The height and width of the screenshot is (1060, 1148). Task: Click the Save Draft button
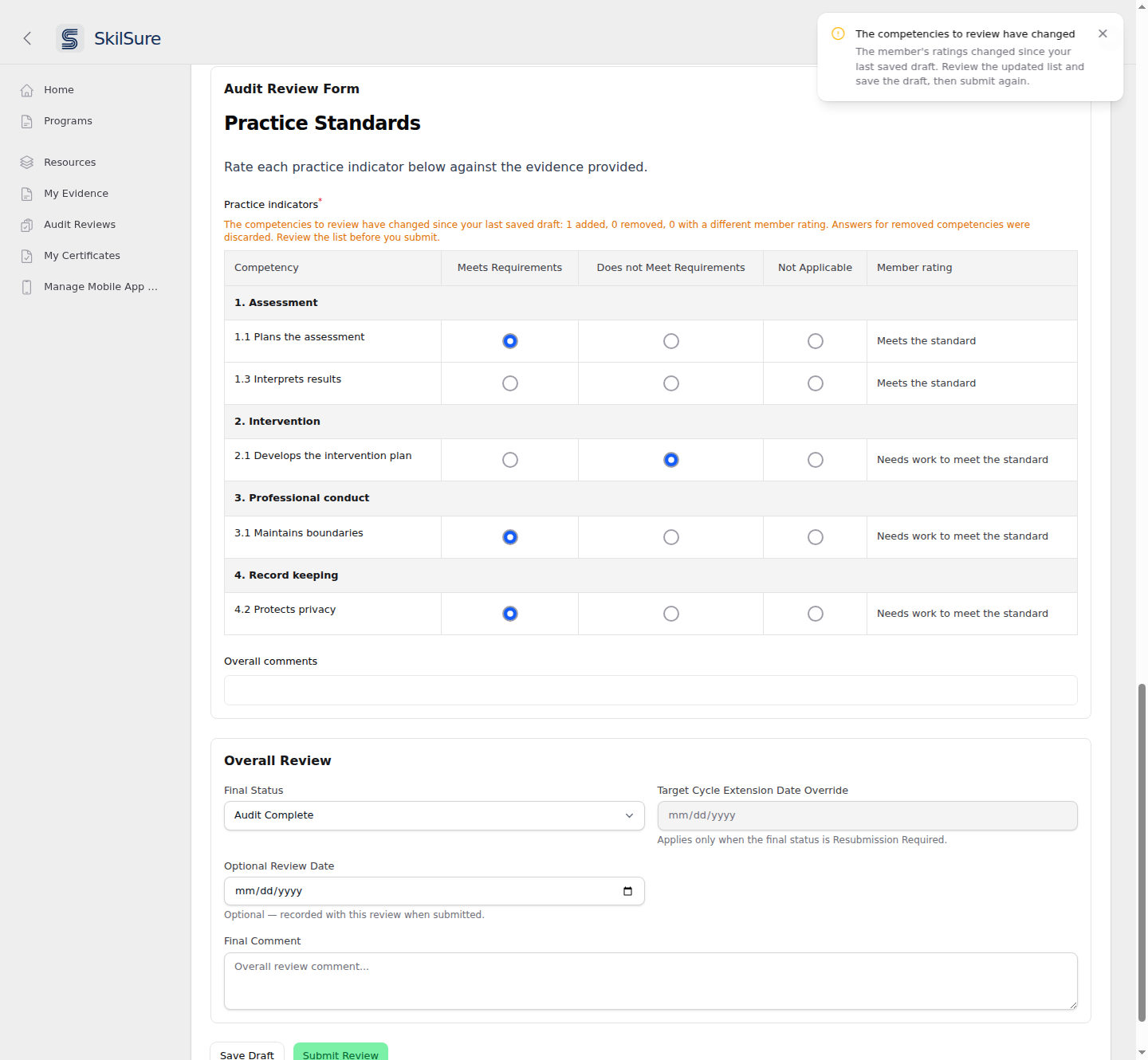tap(247, 1053)
